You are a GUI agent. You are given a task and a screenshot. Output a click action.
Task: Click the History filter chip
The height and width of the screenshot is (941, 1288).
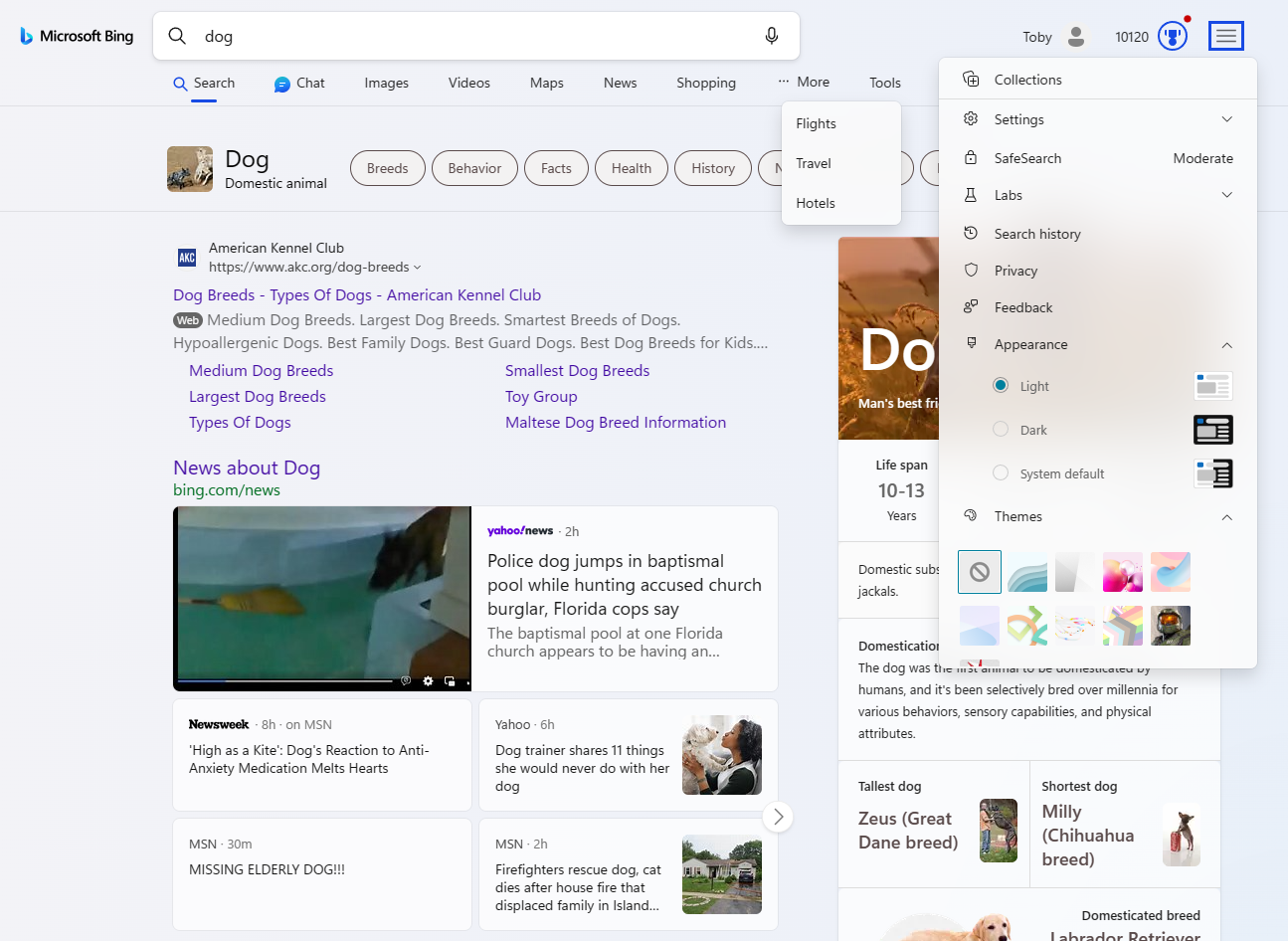713,168
